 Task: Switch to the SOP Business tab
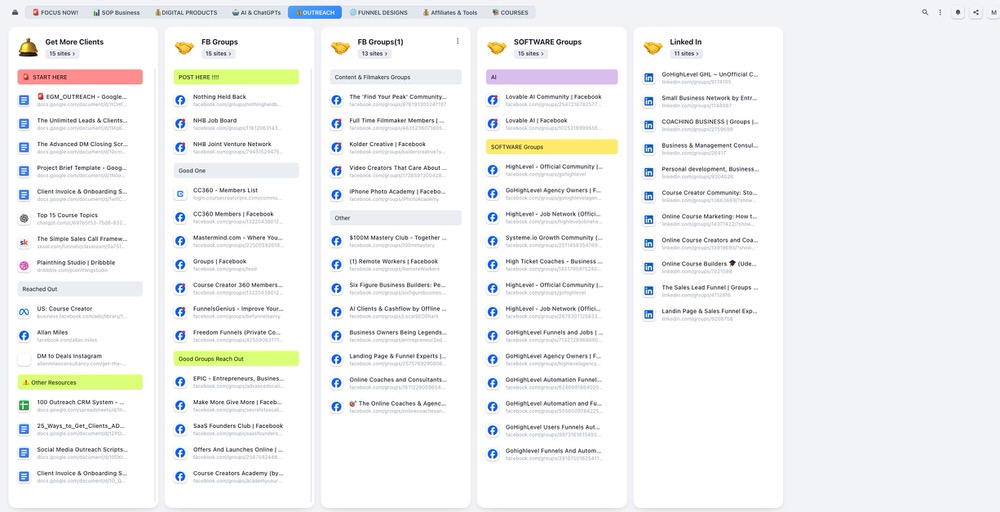pyautogui.click(x=116, y=12)
